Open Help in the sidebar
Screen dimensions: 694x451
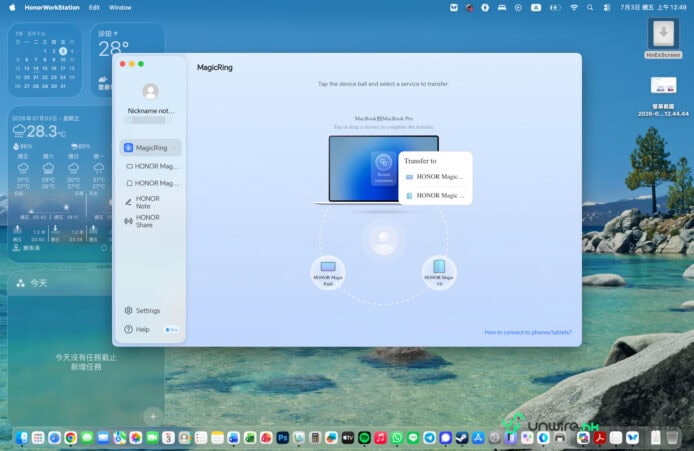tap(137, 329)
